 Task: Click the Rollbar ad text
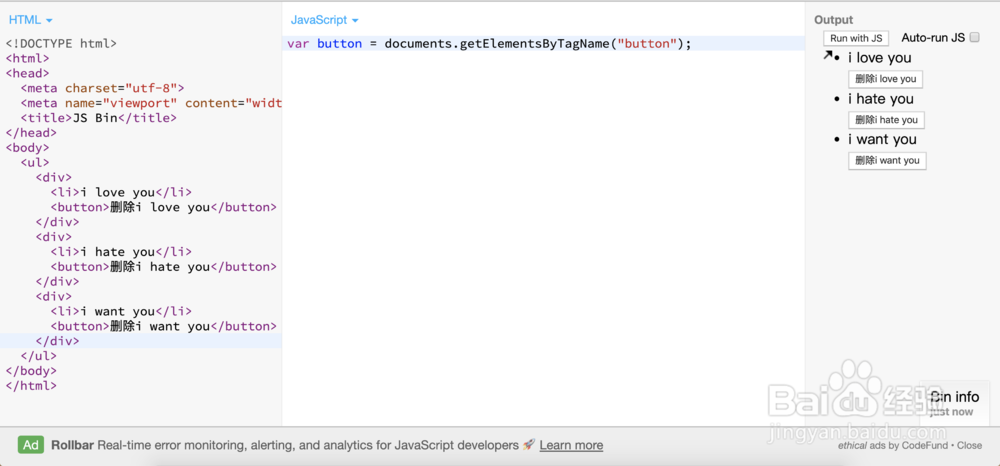[286, 446]
